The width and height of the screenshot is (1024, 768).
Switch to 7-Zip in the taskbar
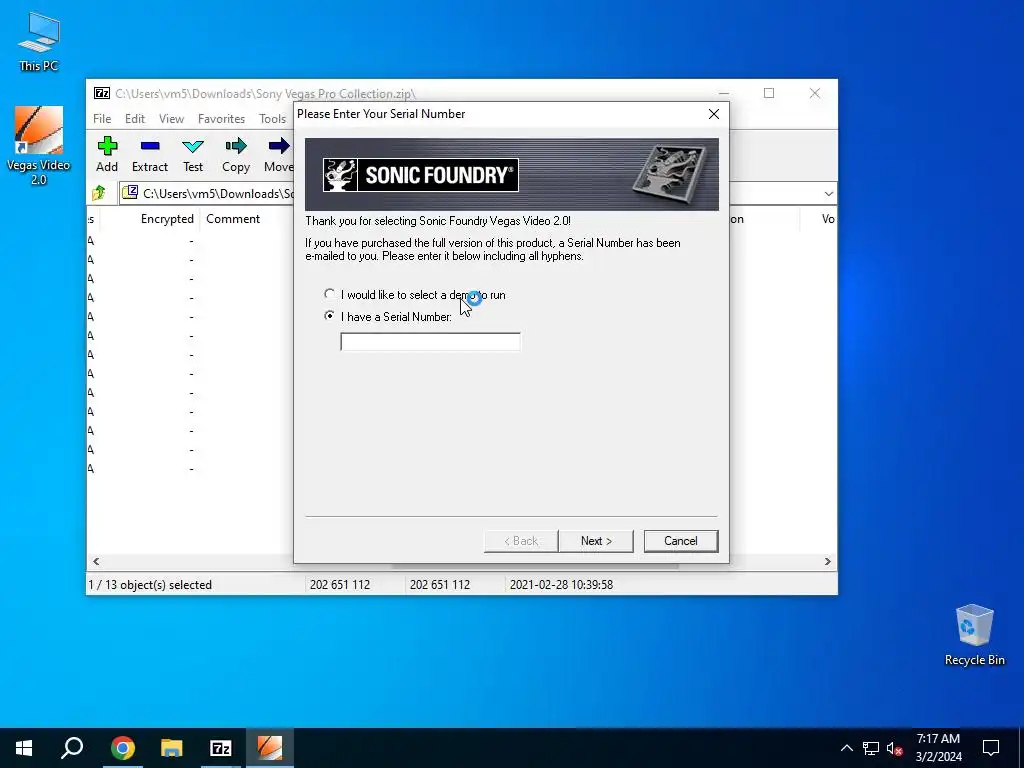[221, 748]
